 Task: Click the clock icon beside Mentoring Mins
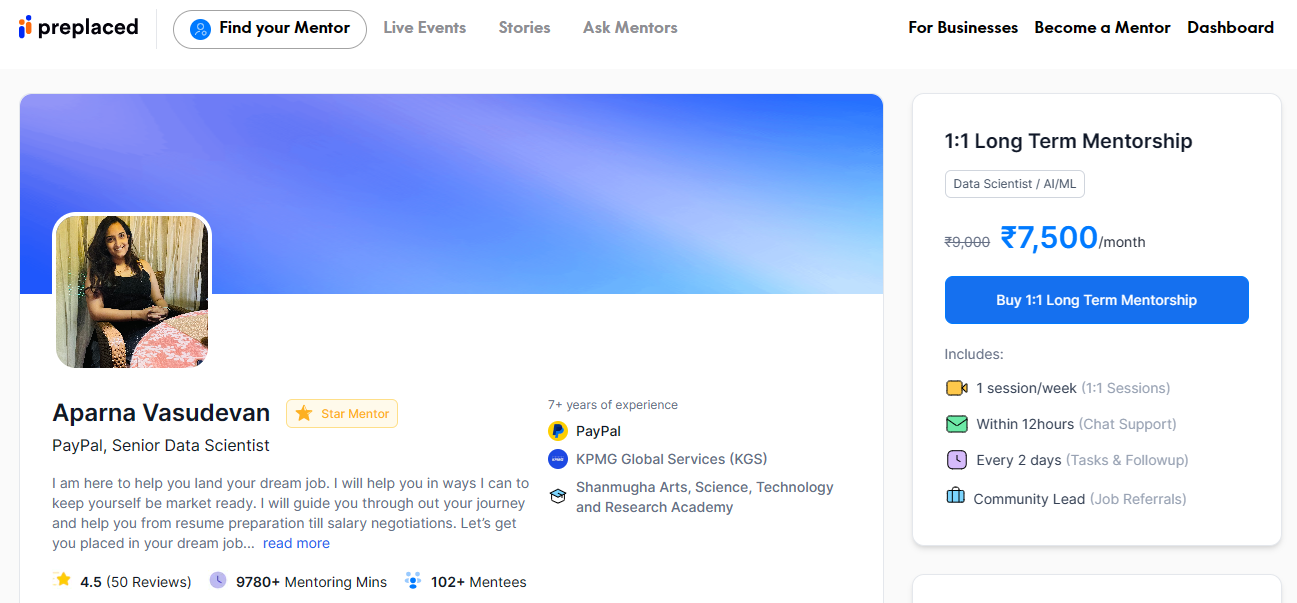point(218,580)
